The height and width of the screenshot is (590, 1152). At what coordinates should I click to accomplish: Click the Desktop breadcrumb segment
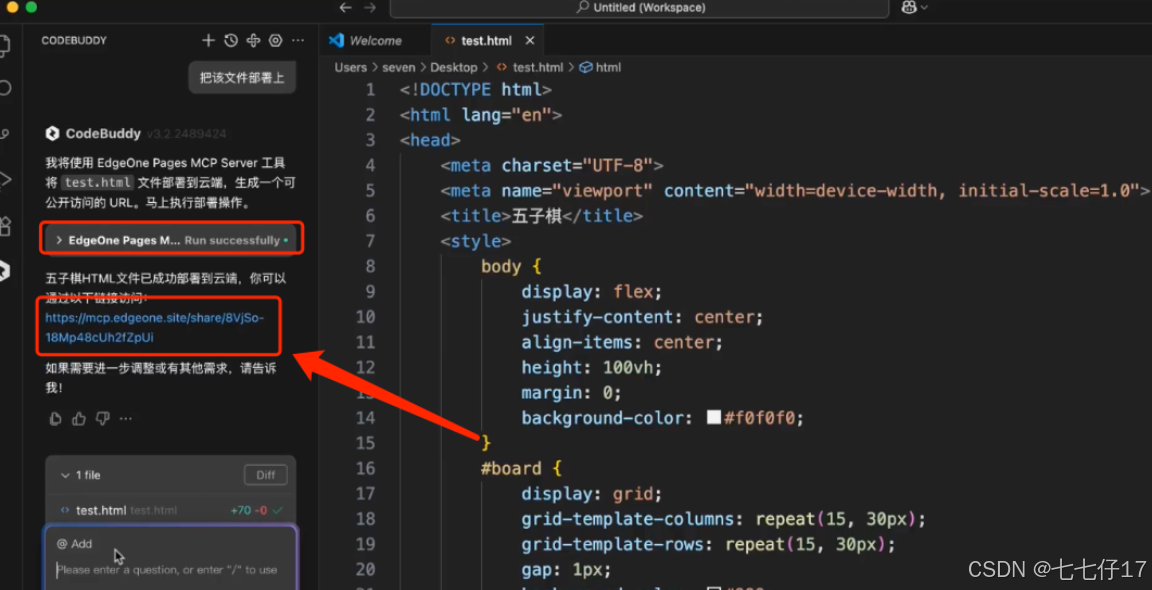453,67
